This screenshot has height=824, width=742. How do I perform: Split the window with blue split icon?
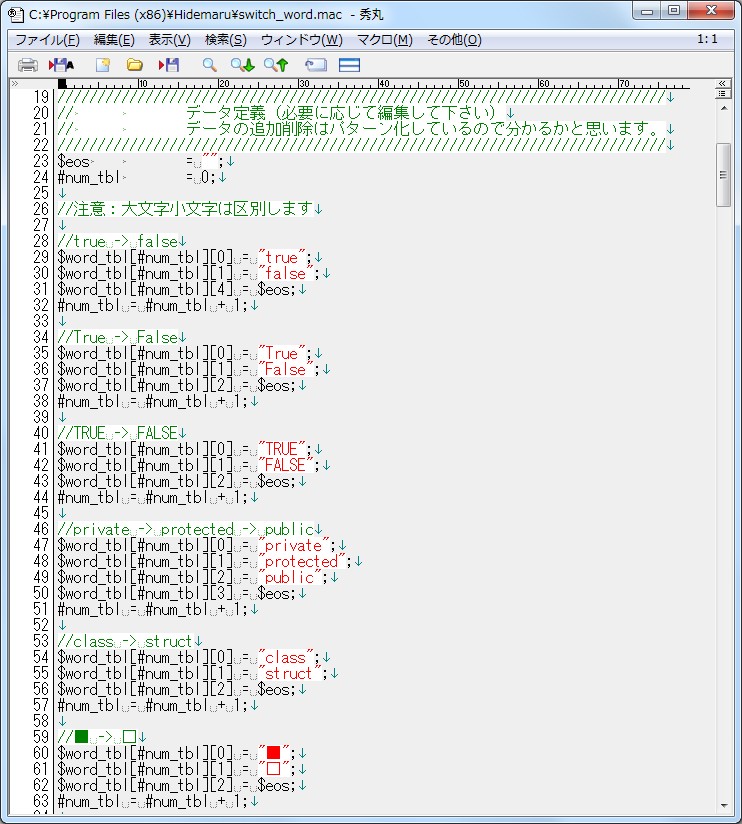tap(349, 65)
